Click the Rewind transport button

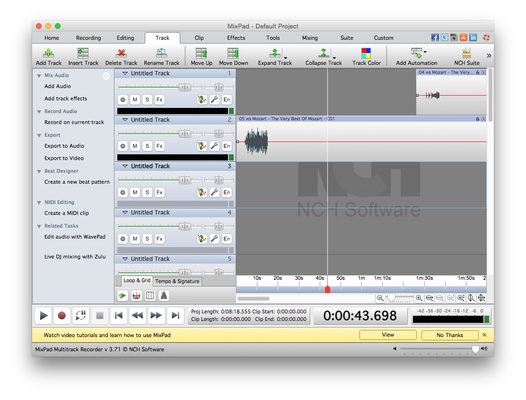click(x=137, y=315)
